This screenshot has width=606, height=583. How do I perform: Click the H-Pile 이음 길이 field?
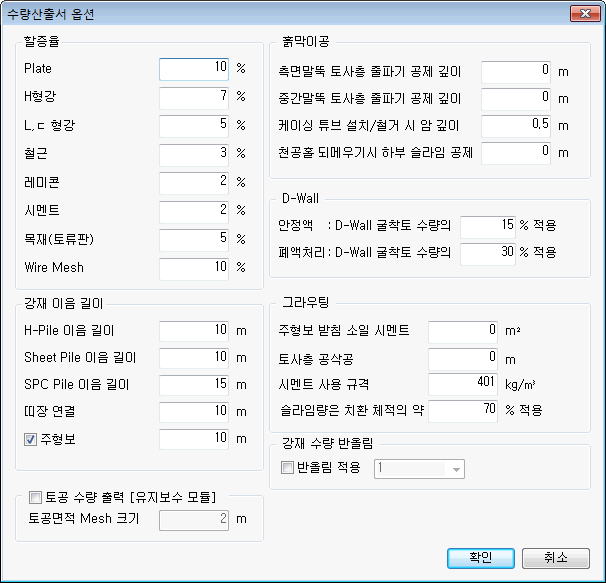[194, 330]
